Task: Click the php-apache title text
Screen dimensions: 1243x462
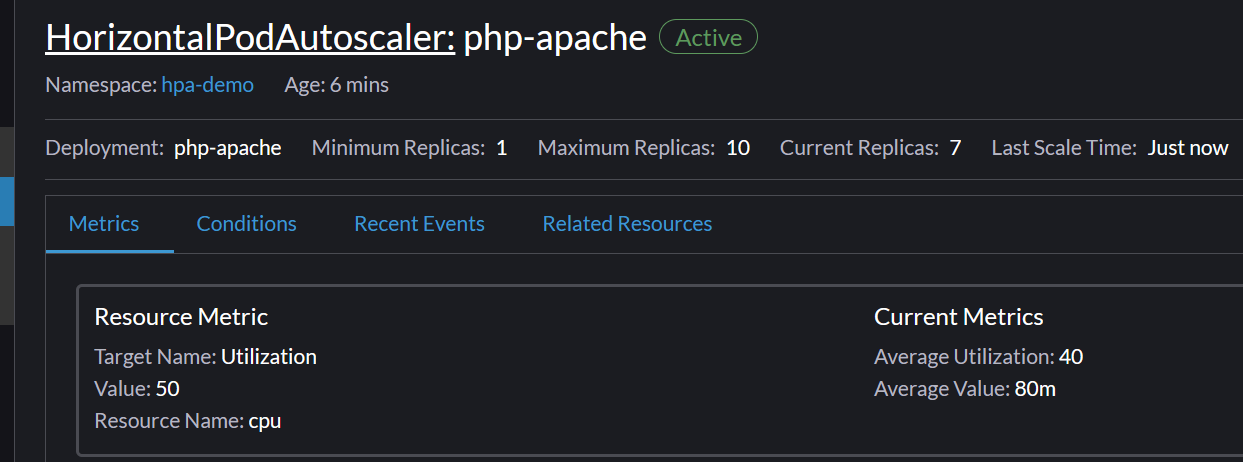Action: pyautogui.click(x=555, y=38)
